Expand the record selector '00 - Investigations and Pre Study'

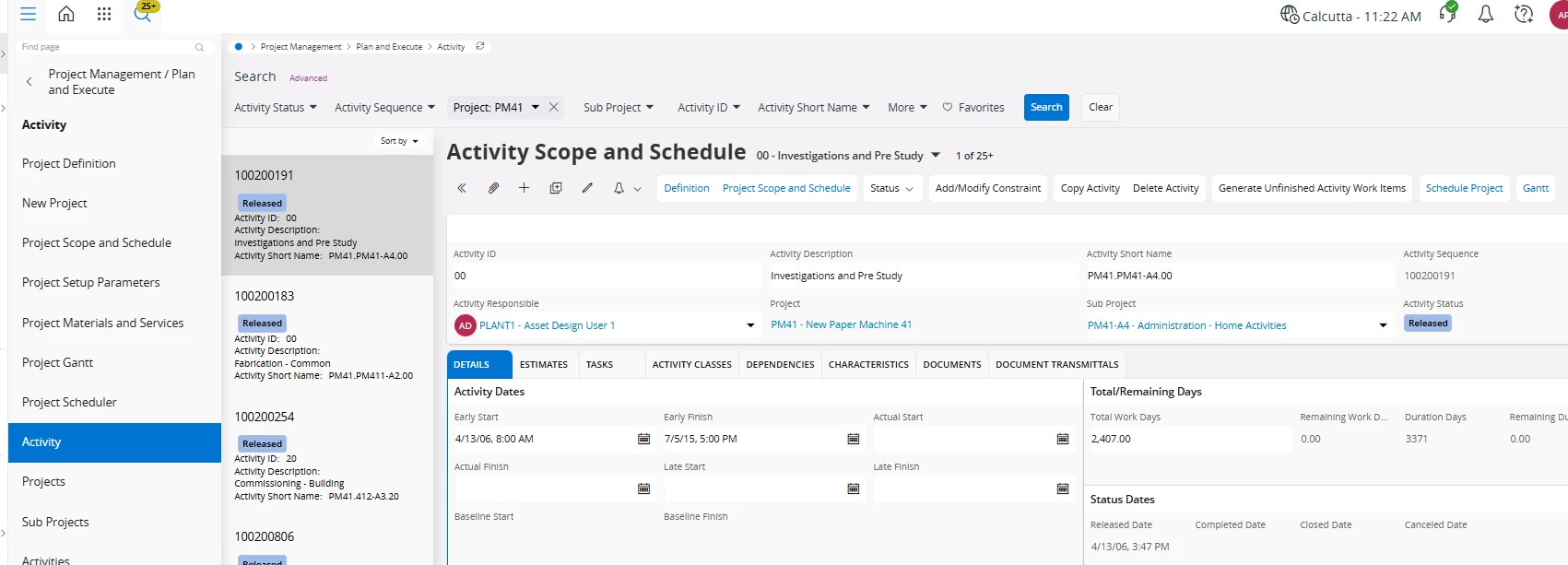click(936, 155)
